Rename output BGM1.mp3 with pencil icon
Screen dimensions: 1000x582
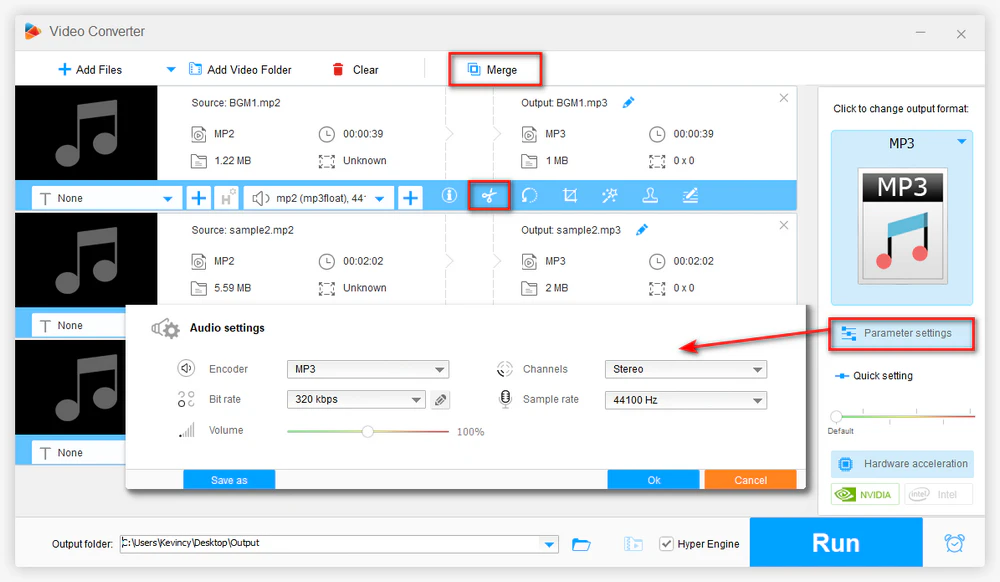click(x=628, y=103)
